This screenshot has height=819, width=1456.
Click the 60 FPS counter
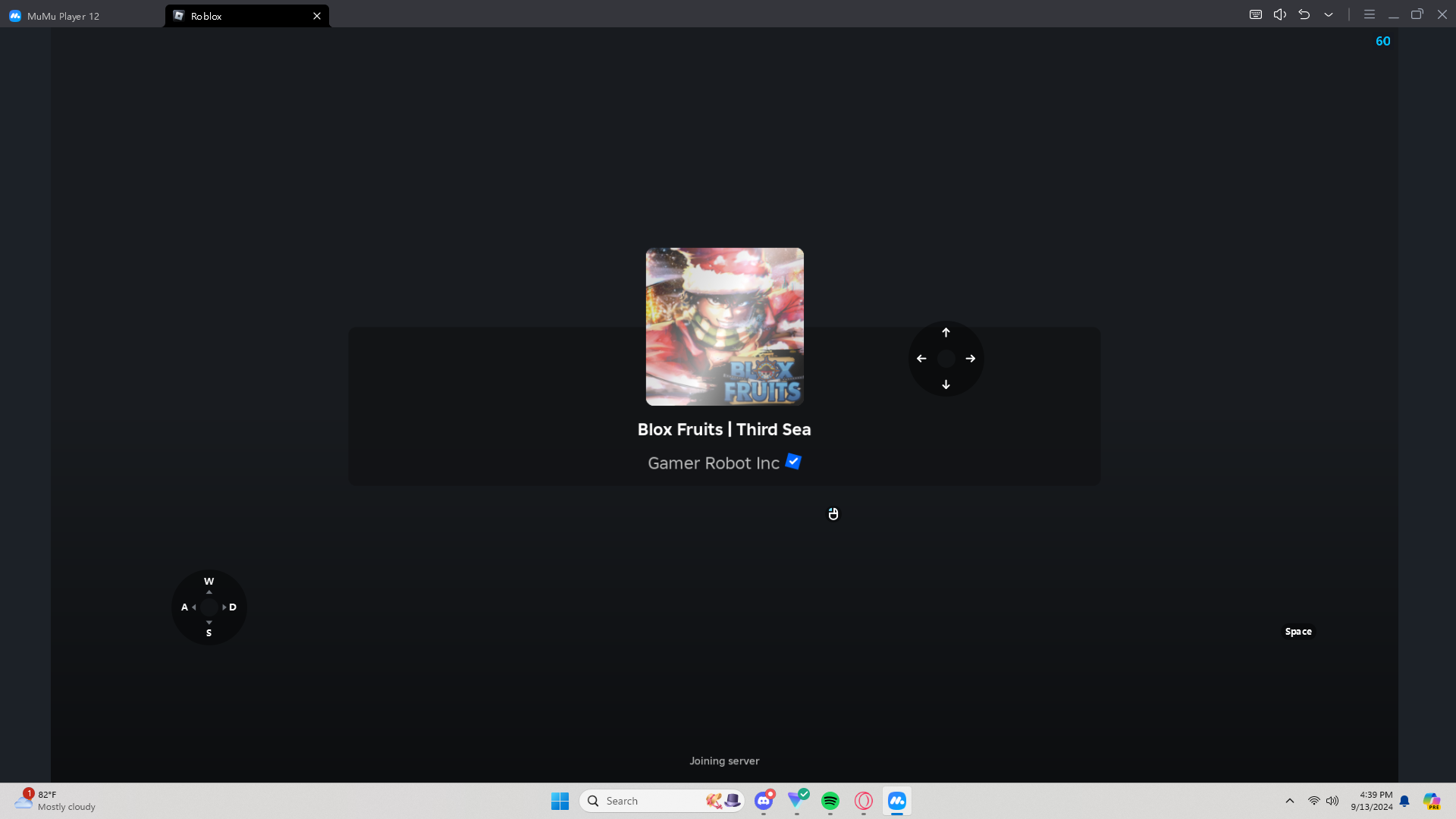pos(1383,41)
